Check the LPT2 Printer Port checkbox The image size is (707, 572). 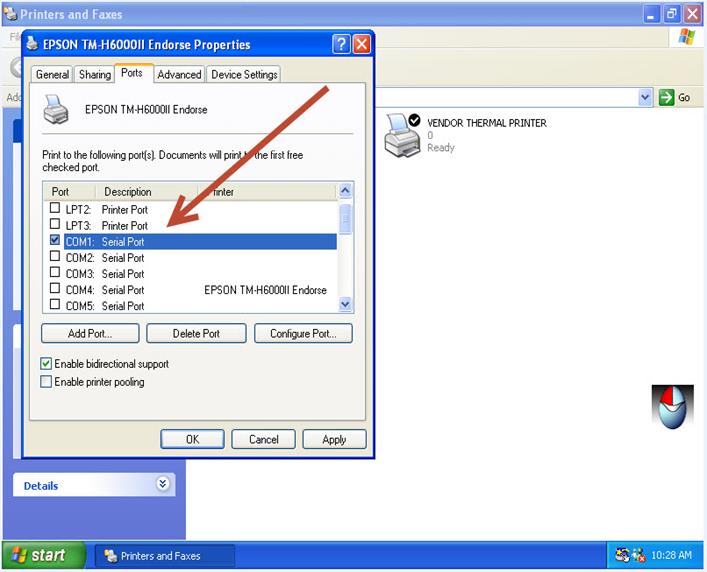(x=55, y=208)
